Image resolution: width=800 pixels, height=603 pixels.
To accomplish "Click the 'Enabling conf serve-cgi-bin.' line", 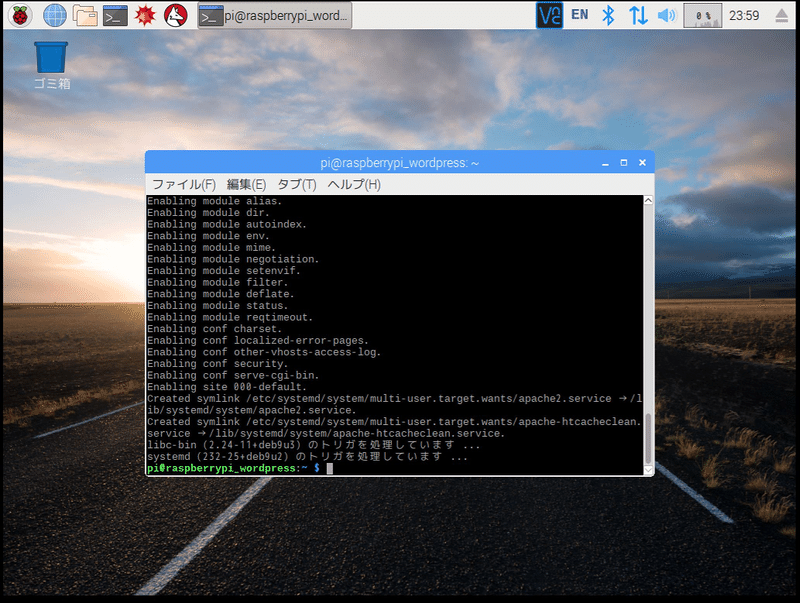I will click(x=233, y=375).
